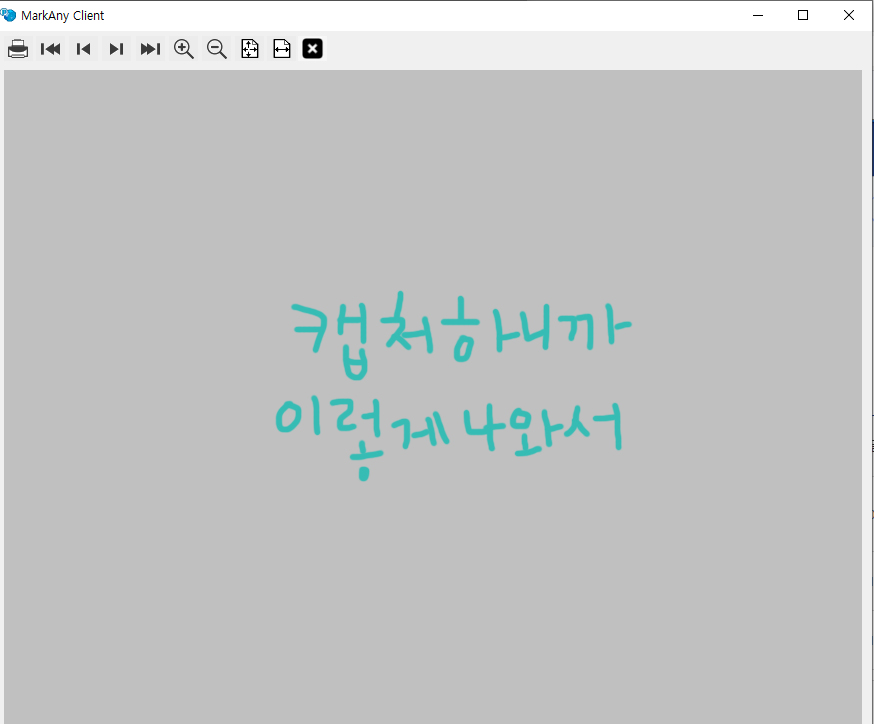The image size is (874, 724).
Task: Click the MarkAny Client title bar icon
Action: (x=8, y=15)
